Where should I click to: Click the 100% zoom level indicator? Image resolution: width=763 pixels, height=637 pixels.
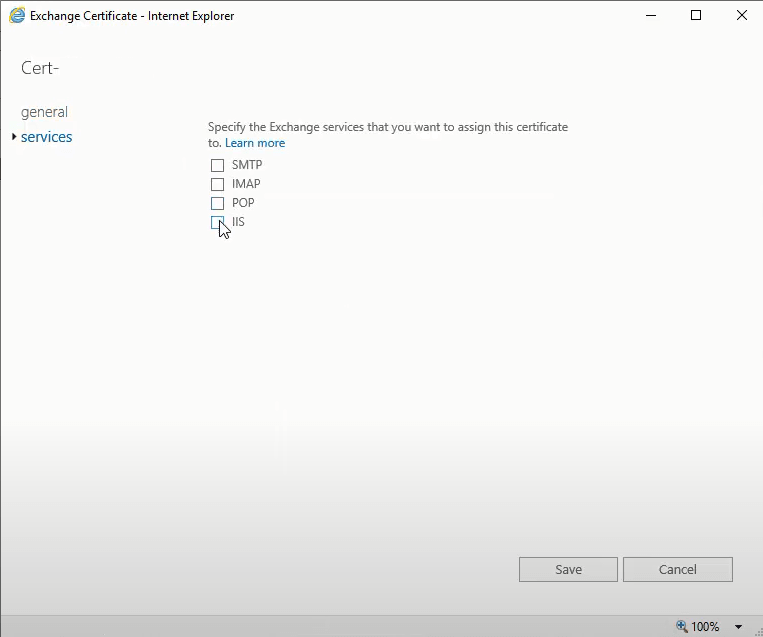(x=705, y=627)
